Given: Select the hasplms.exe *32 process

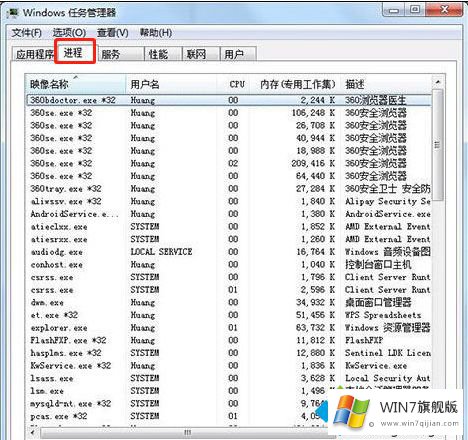Looking at the screenshot, I should click(229, 353).
